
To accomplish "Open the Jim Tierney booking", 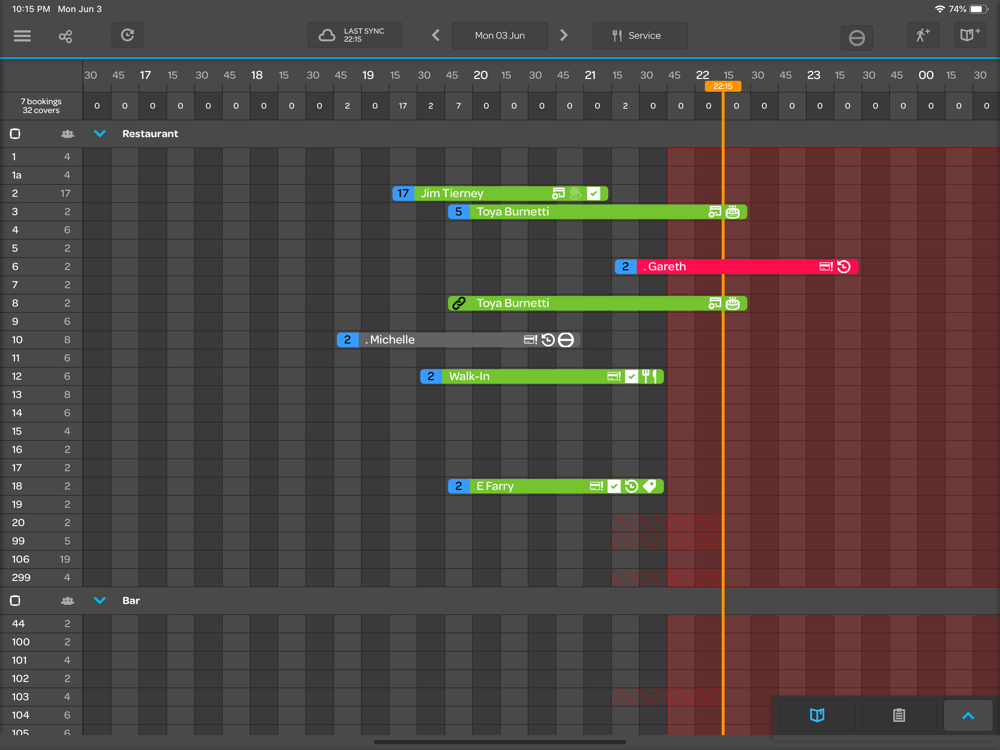I will 500,193.
